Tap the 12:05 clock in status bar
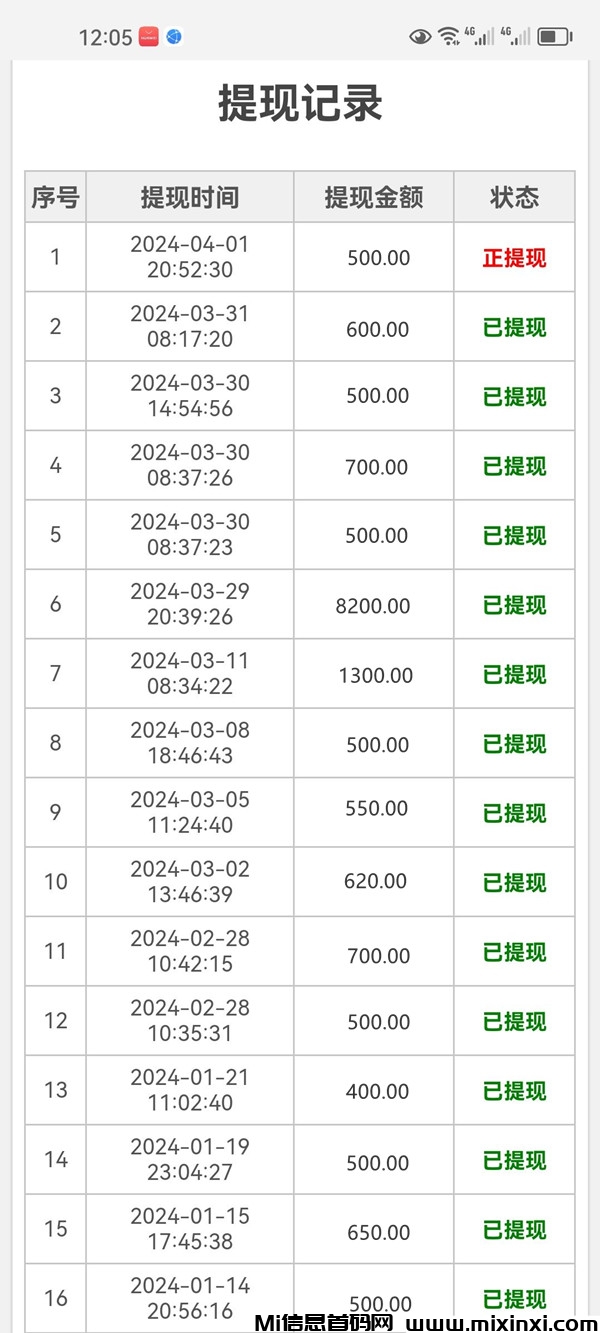Image resolution: width=600 pixels, height=1333 pixels. (105, 38)
